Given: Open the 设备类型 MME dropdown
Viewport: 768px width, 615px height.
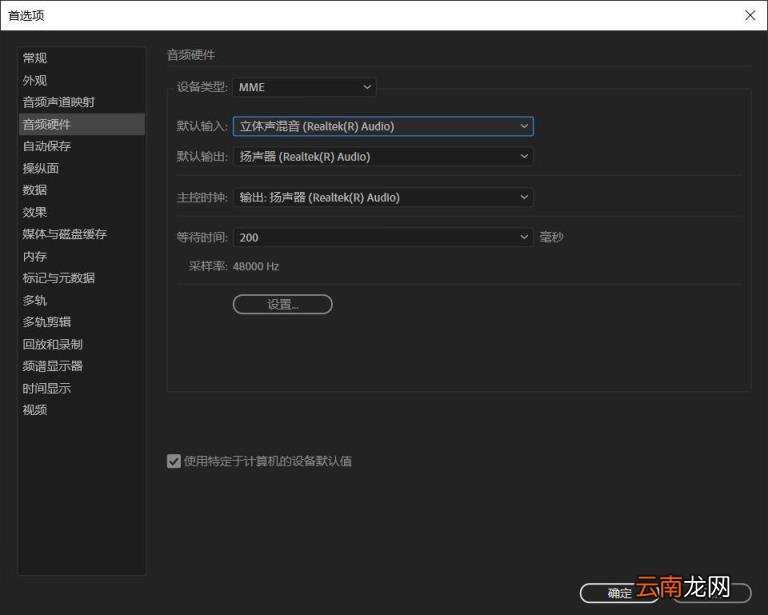Looking at the screenshot, I should tap(304, 87).
